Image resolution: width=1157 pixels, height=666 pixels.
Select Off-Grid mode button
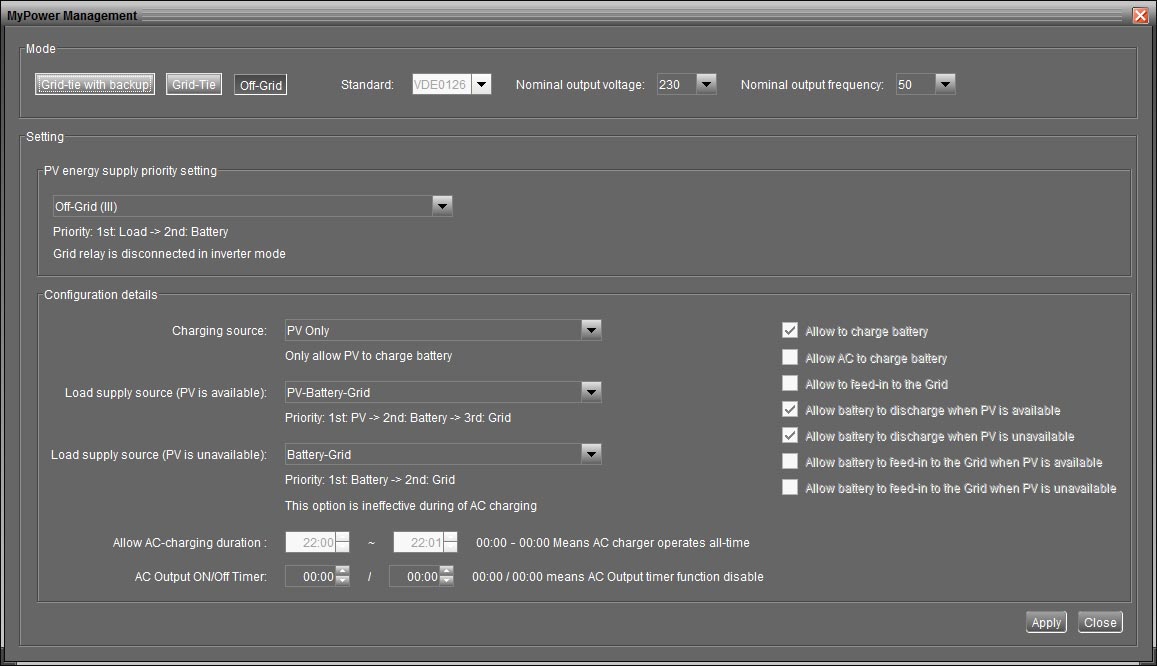260,86
